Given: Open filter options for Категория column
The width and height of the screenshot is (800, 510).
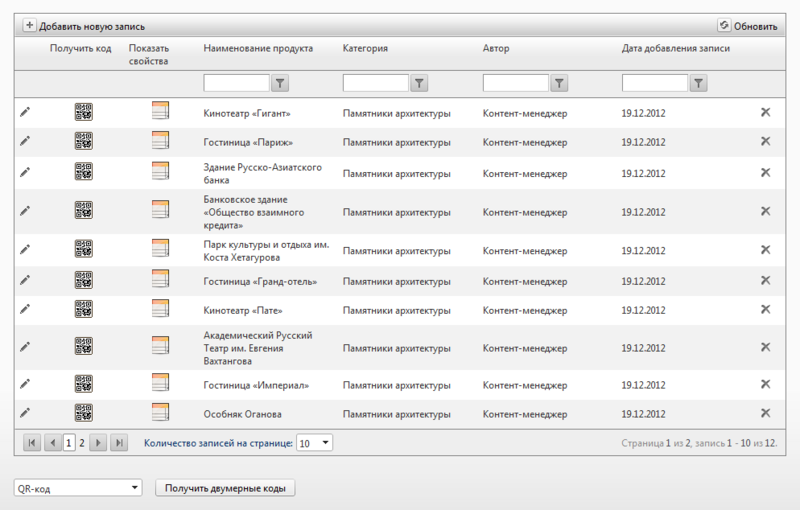Looking at the screenshot, I should tap(419, 83).
